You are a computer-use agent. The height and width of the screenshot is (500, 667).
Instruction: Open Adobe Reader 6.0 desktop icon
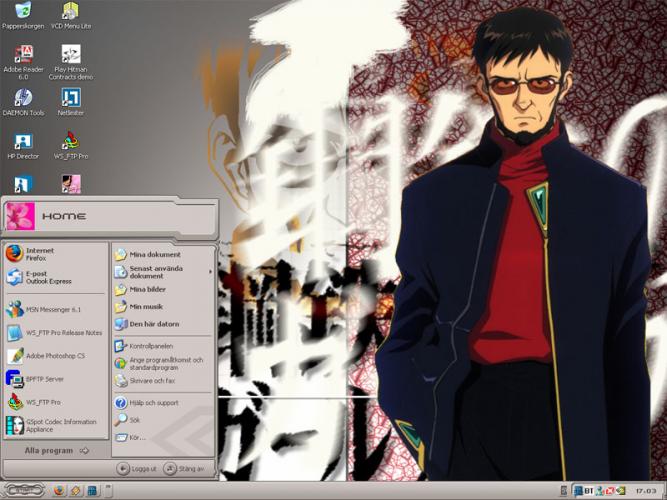coord(23,62)
